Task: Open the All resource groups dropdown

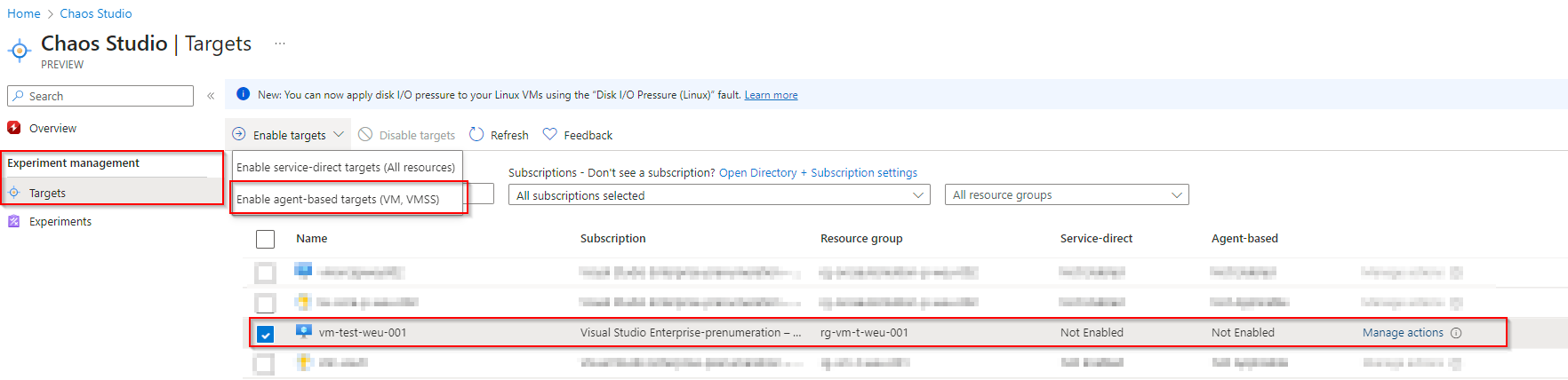Action: click(1066, 195)
